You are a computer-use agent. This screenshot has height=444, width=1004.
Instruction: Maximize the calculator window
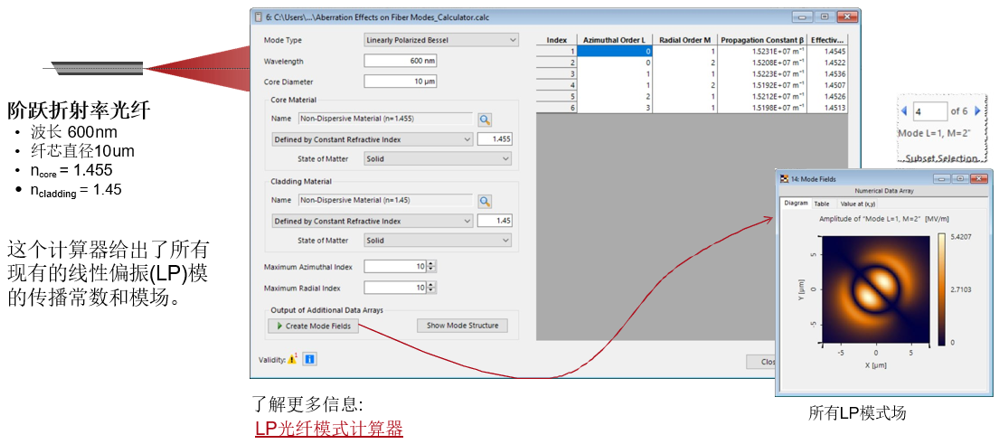(x=825, y=16)
